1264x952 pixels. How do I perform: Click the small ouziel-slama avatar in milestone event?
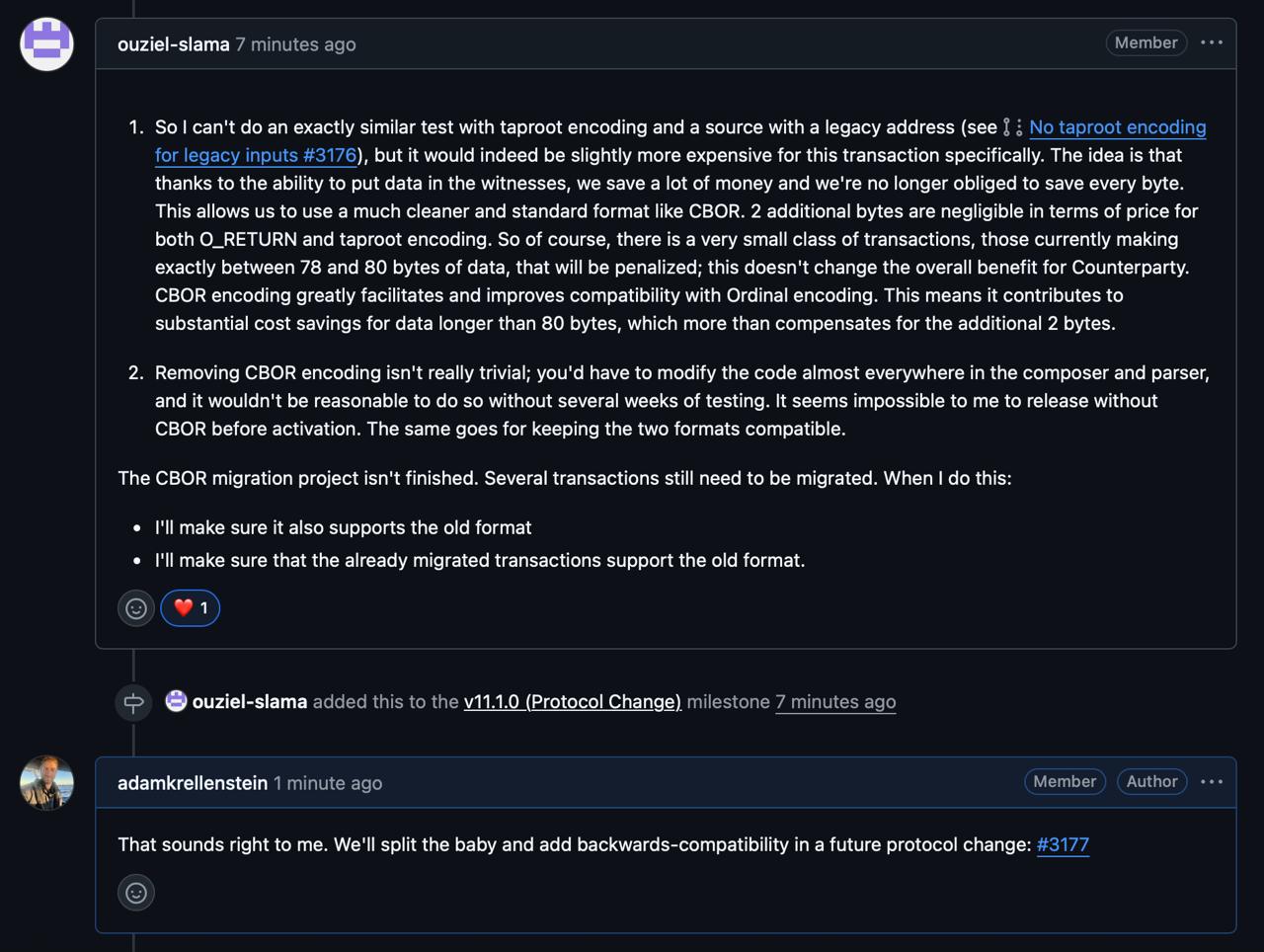(x=176, y=701)
